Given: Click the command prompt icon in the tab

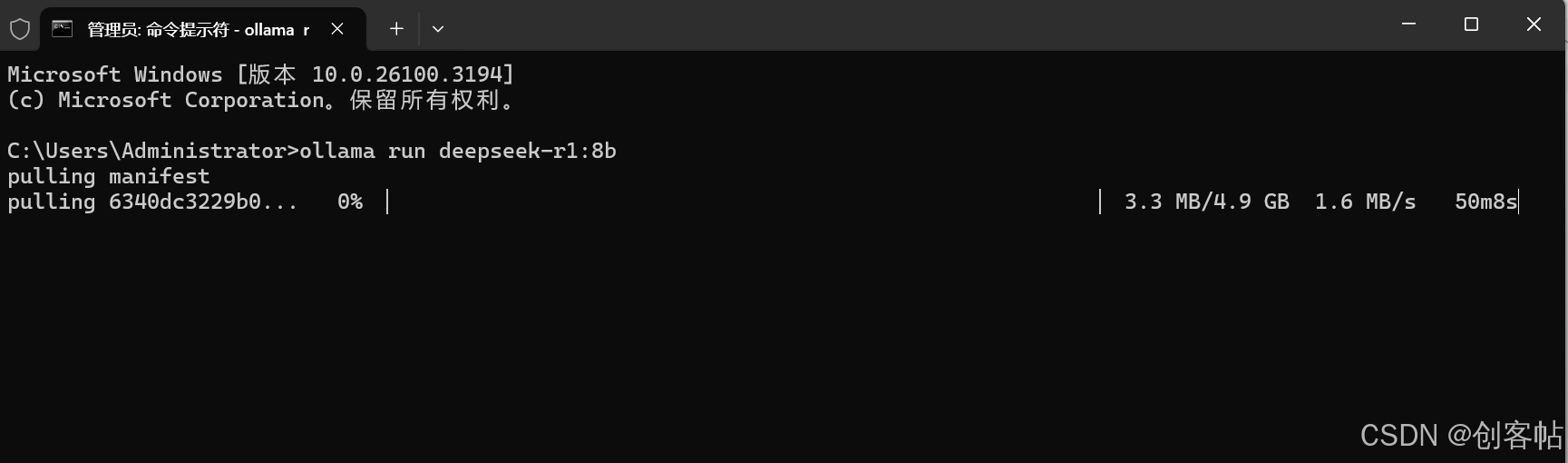Looking at the screenshot, I should tap(62, 29).
